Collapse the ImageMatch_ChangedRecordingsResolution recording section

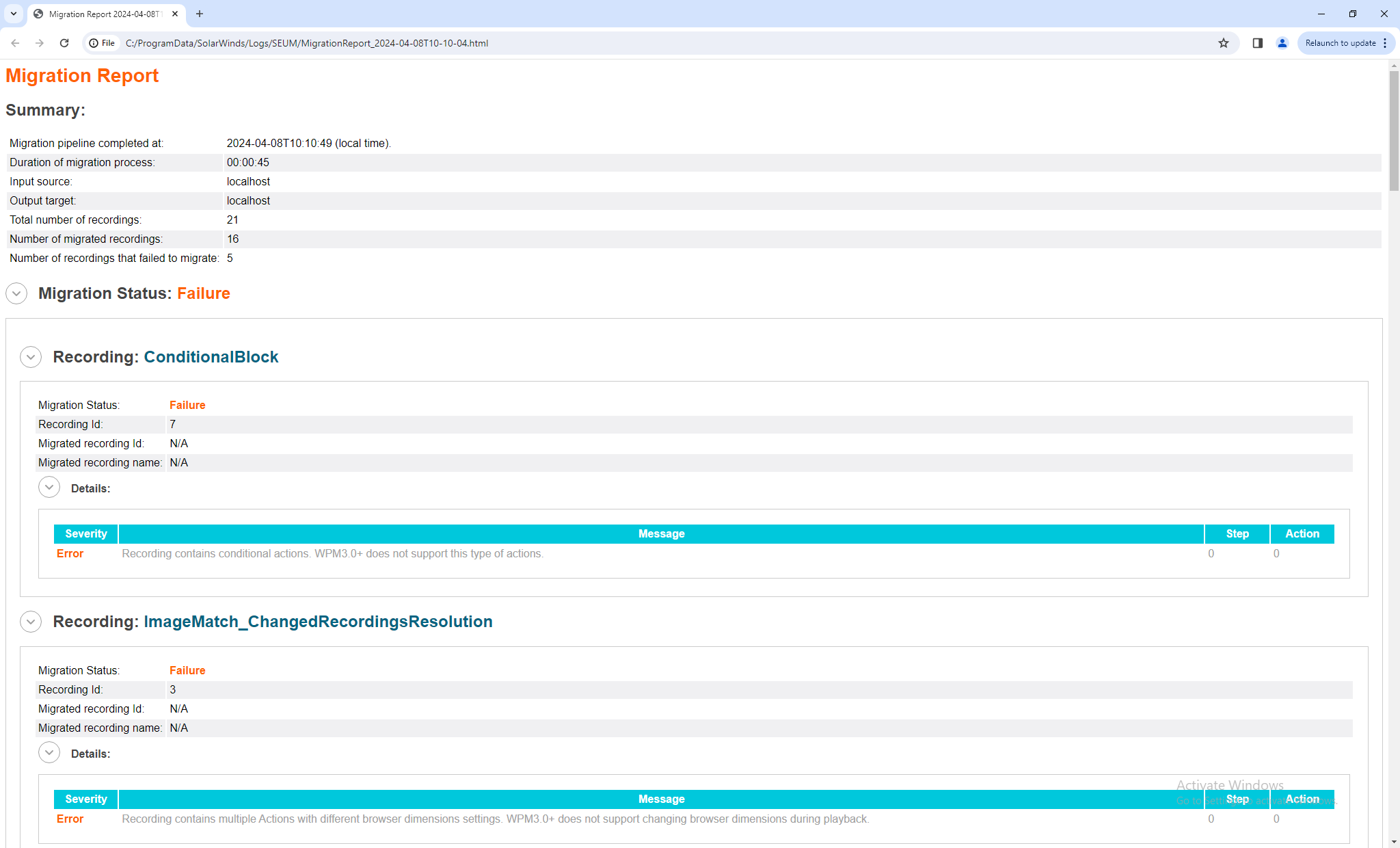coord(30,622)
